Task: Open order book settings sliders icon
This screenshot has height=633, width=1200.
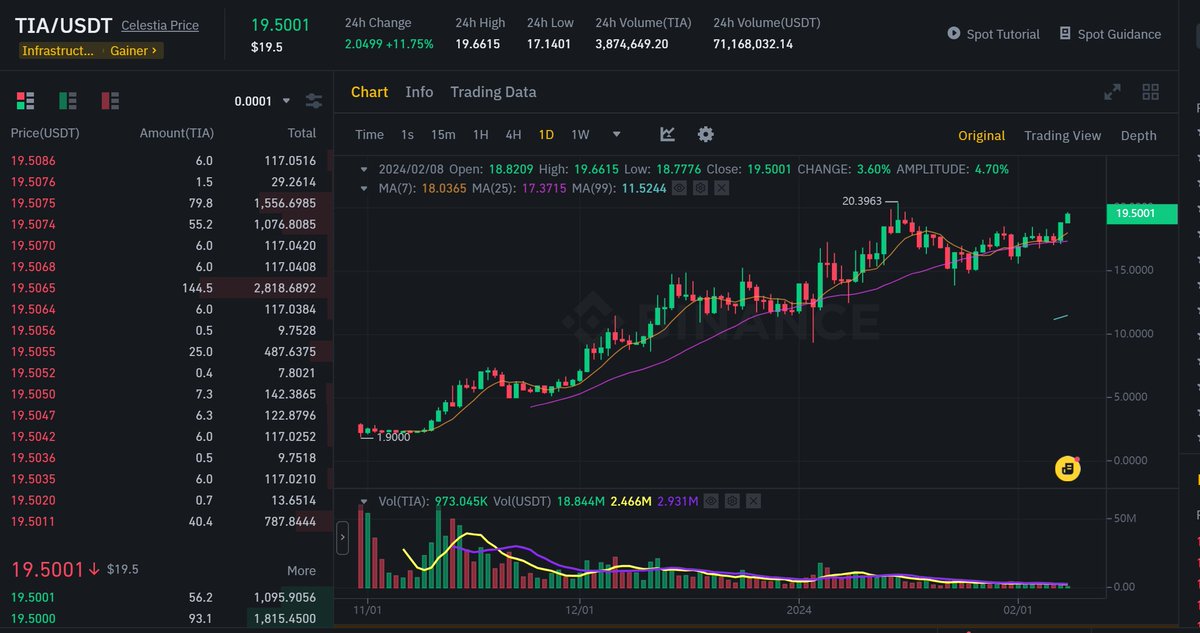Action: (x=314, y=101)
